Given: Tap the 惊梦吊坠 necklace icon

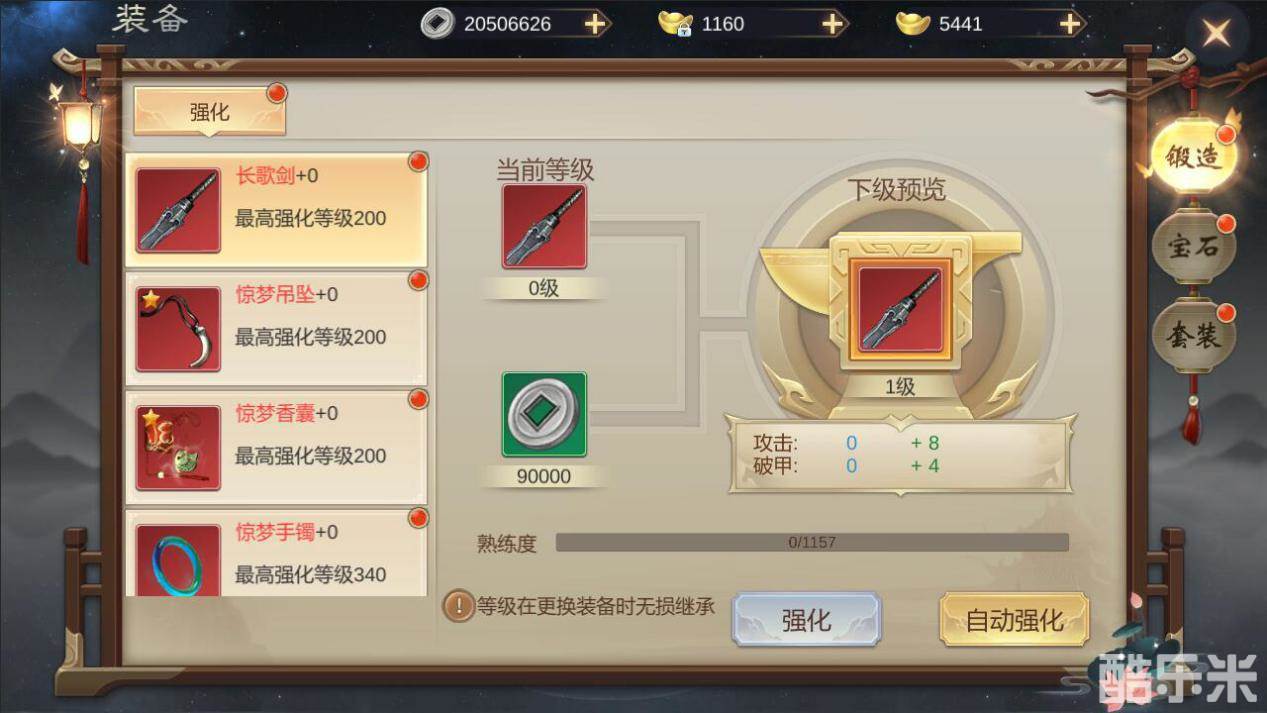Looking at the screenshot, I should pyautogui.click(x=178, y=329).
